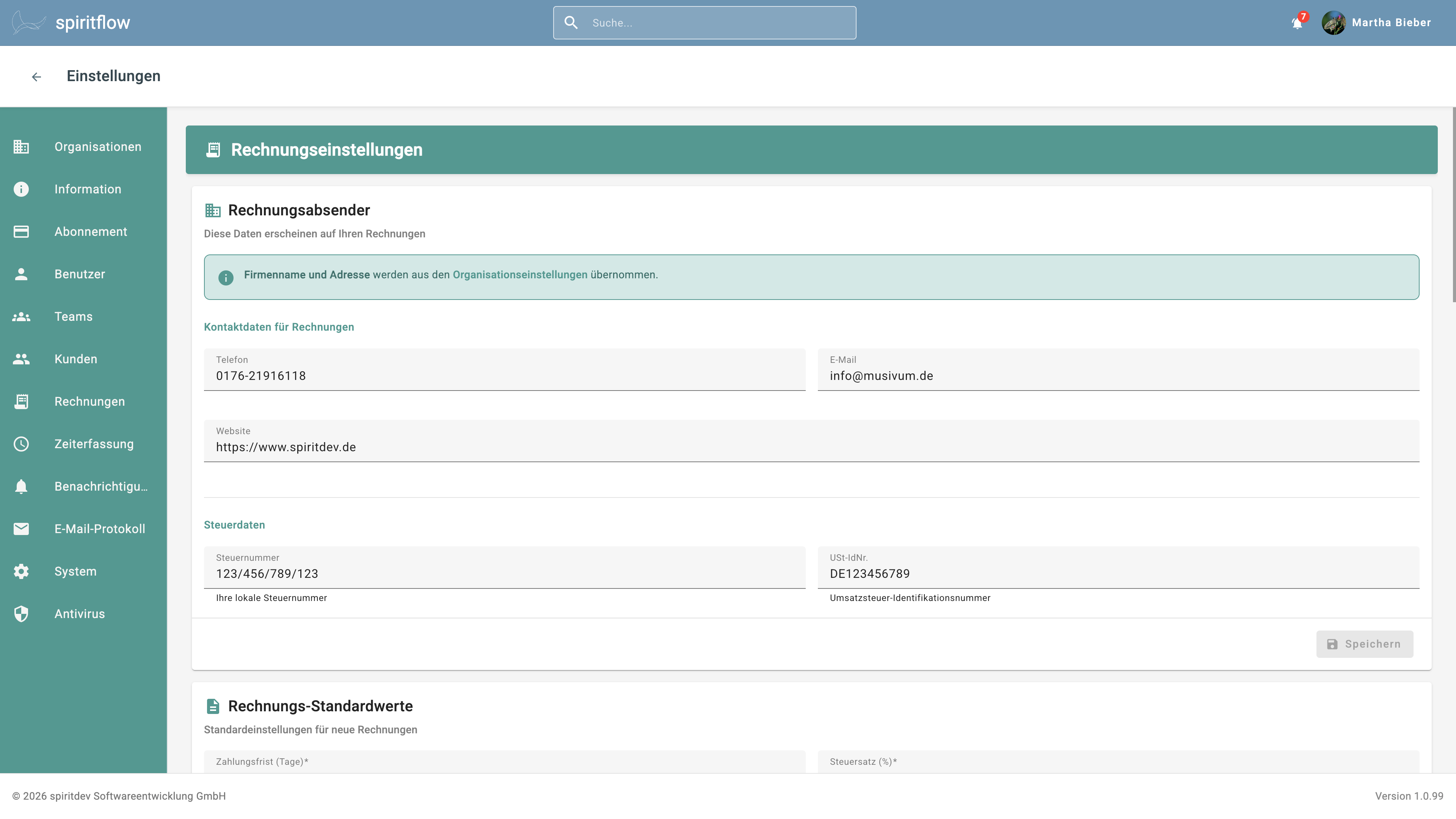Open Antivirus settings in sidebar
Viewport: 1456px width, 819px height.
(x=84, y=613)
